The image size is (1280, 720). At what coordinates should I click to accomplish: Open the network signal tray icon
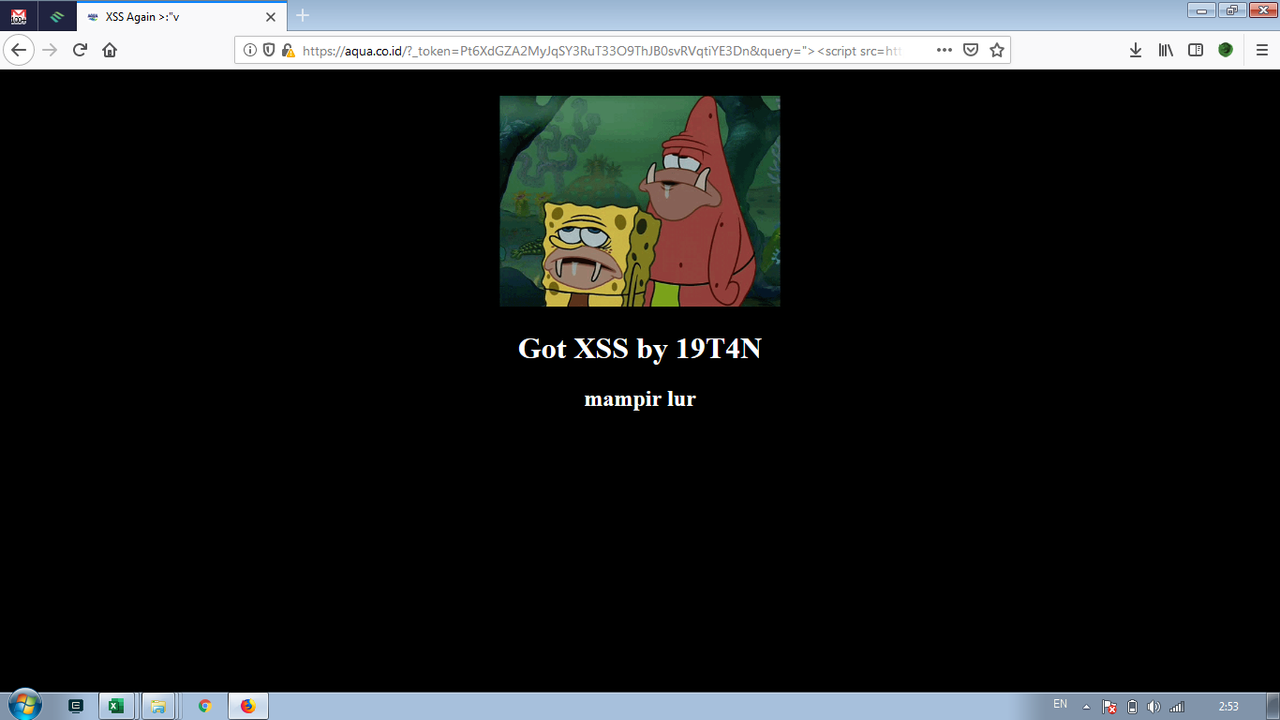tap(1177, 707)
